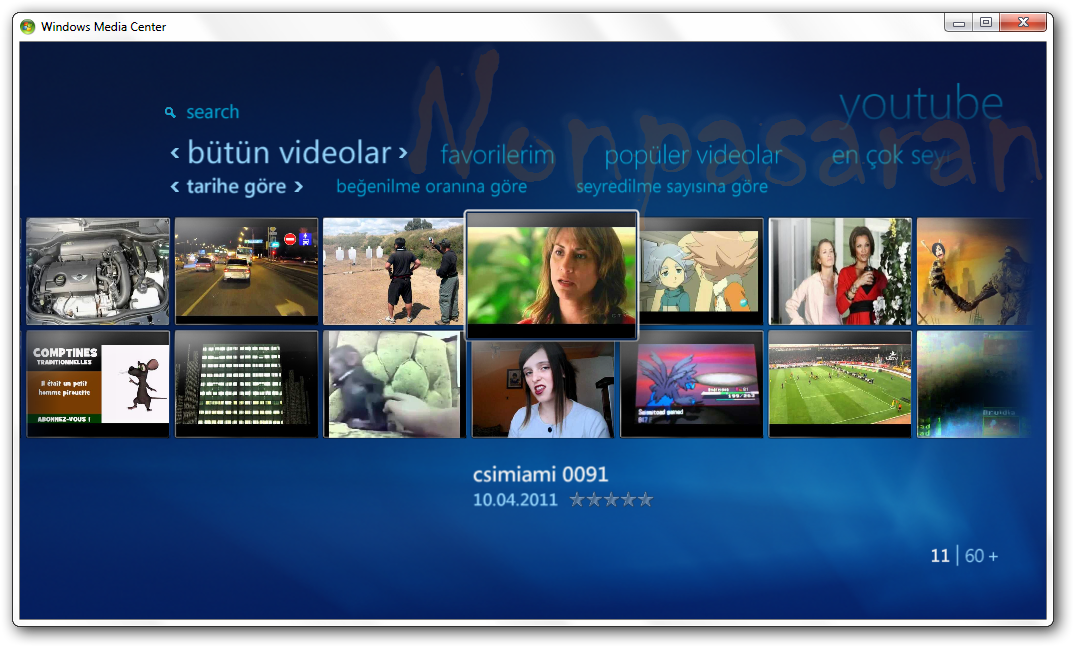Open the dark-haired girl vlog video
1074x647 pixels.
point(543,389)
